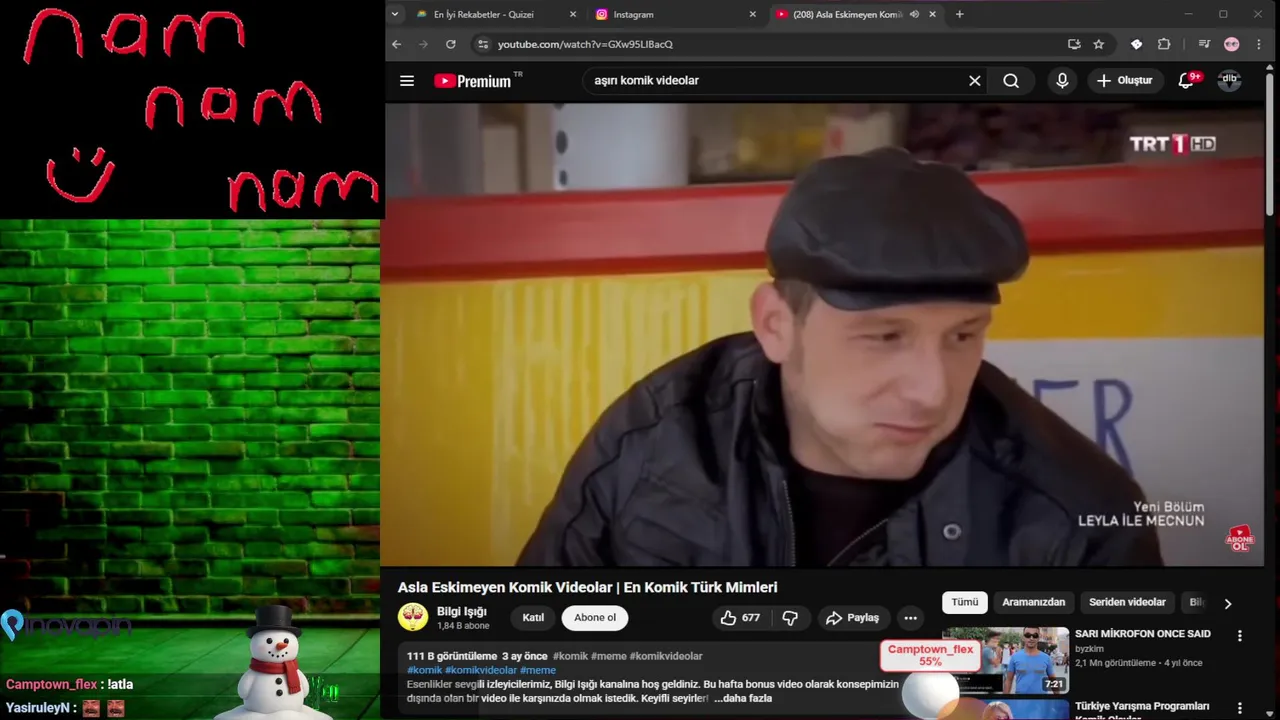The width and height of the screenshot is (1280, 720).
Task: Open the YouTube account avatar menu
Action: pyautogui.click(x=1230, y=81)
